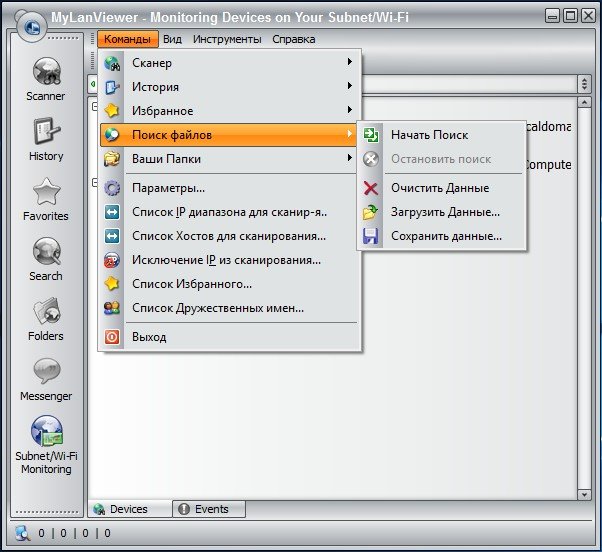Click the gear icon beside Параметры
Viewport: 602px width, 552px height.
pos(112,188)
